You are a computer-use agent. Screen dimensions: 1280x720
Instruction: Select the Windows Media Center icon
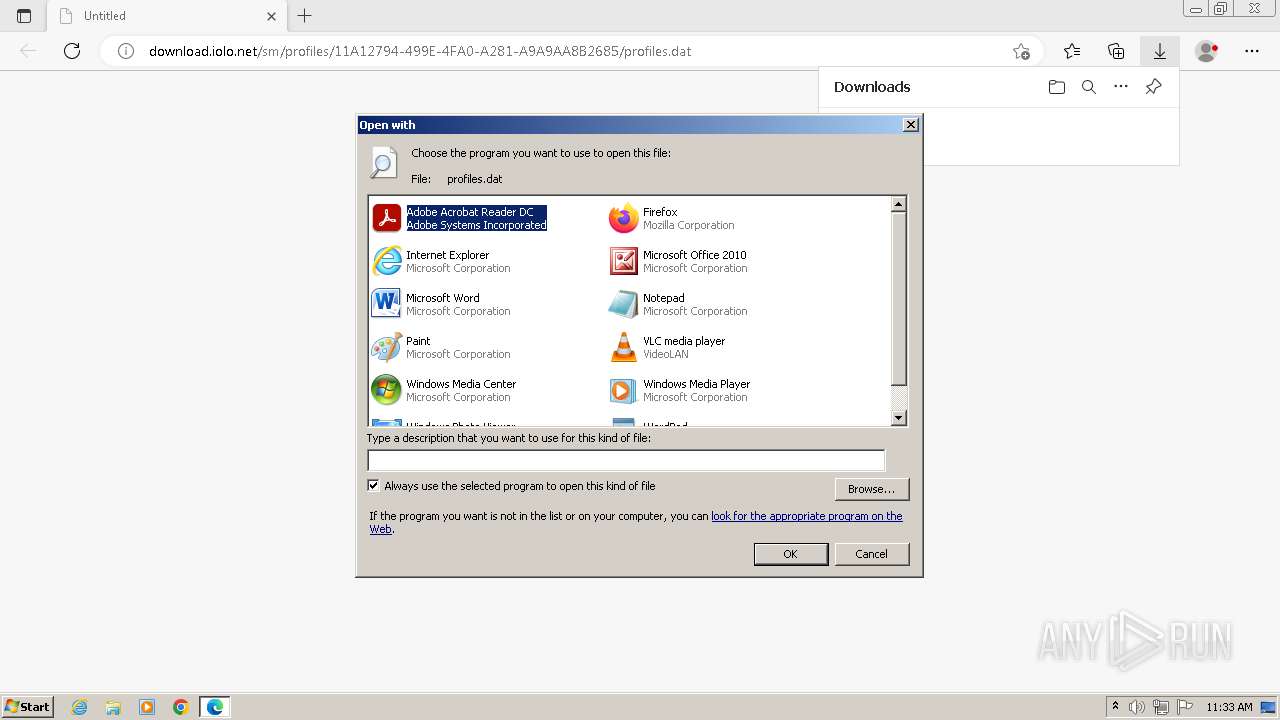point(386,390)
